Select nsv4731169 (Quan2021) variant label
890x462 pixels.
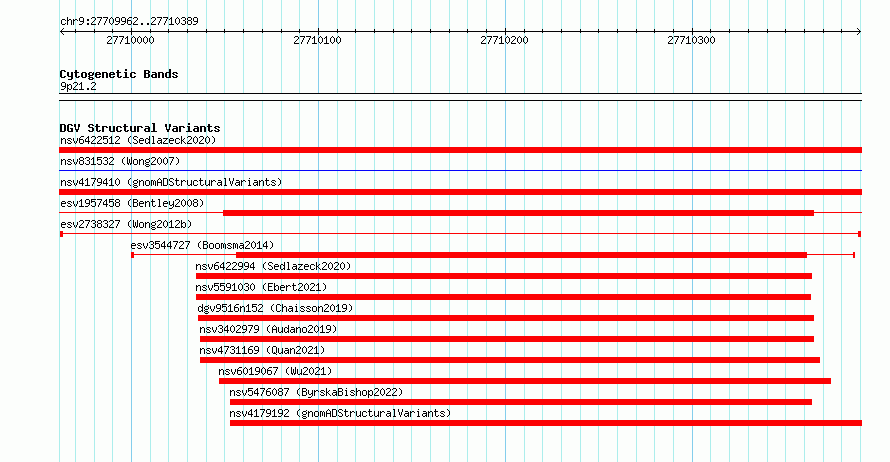click(262, 350)
